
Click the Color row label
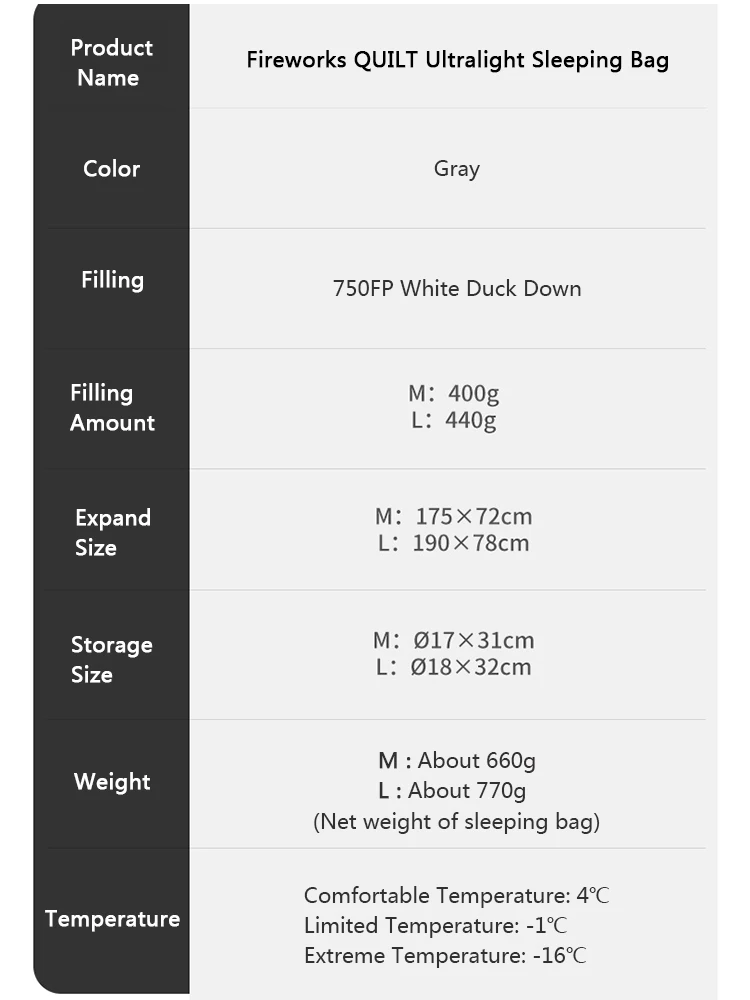click(111, 168)
